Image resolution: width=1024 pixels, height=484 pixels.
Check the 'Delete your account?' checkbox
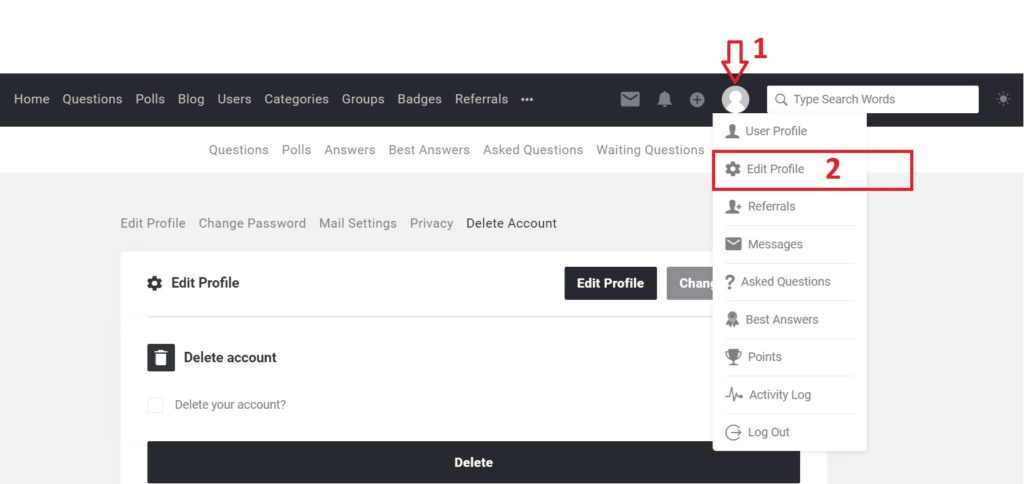pos(155,405)
